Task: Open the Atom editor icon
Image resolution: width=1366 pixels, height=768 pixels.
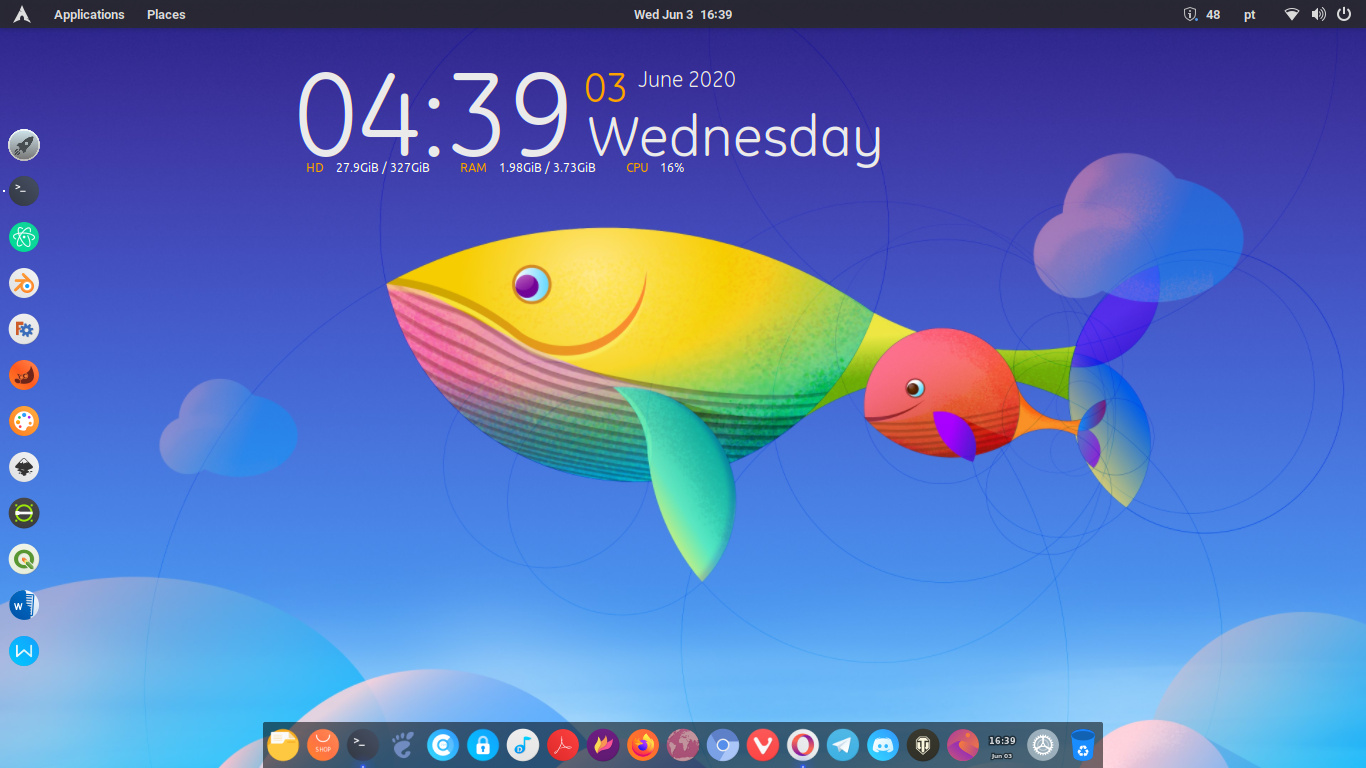Action: [24, 237]
